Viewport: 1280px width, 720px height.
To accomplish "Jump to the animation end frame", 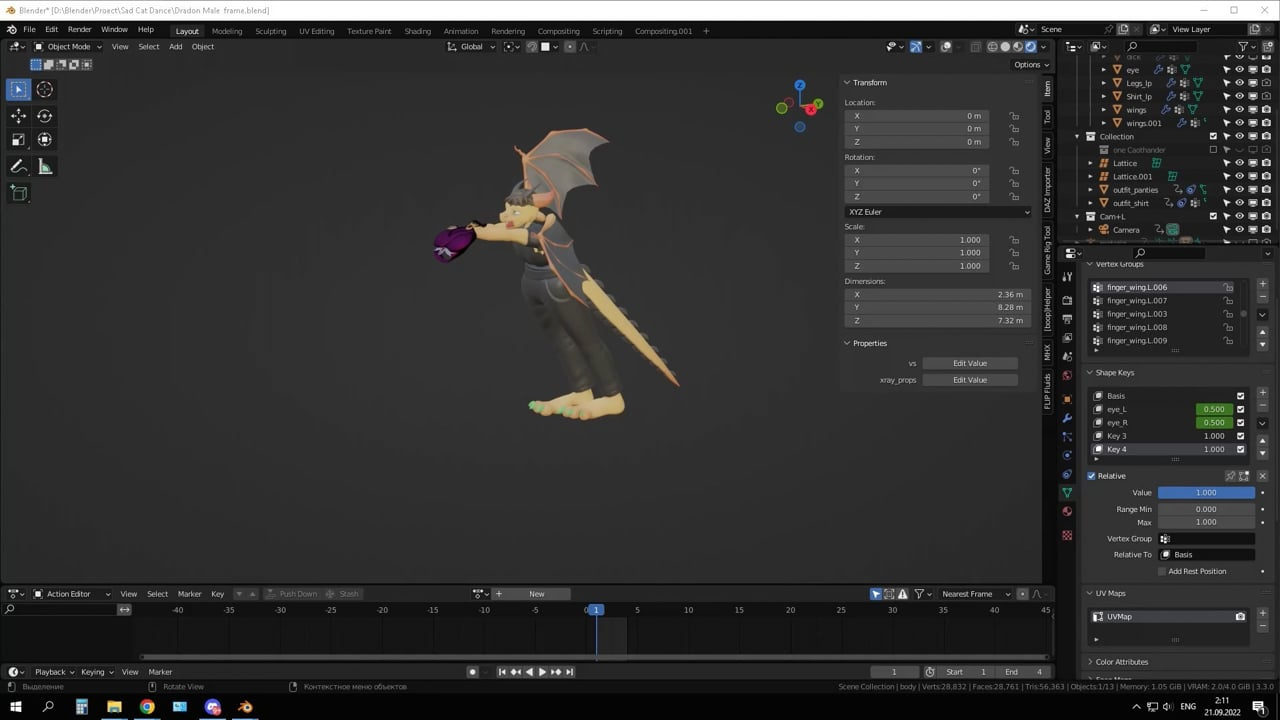I will coord(569,672).
